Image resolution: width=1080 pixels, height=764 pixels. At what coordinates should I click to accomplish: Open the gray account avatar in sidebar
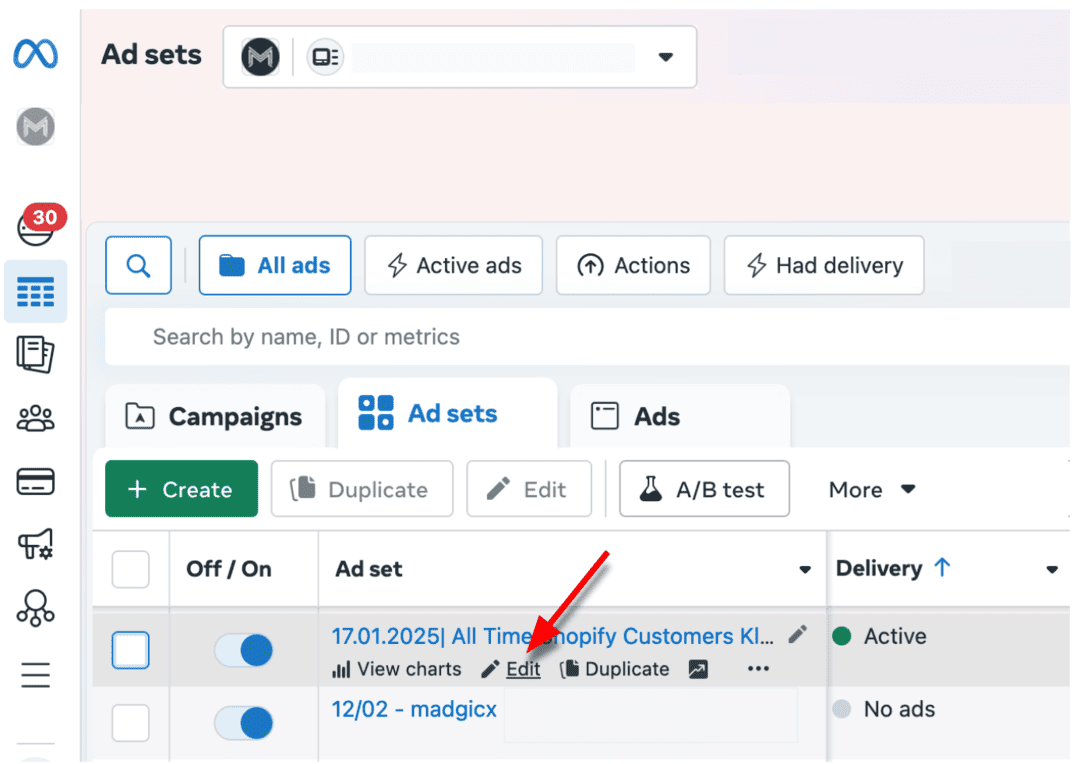pyautogui.click(x=35, y=127)
